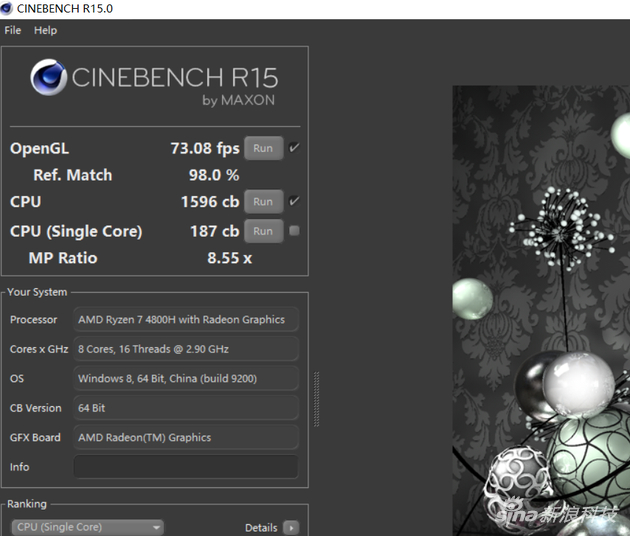Open the File menu
The image size is (630, 536).
pos(13,30)
